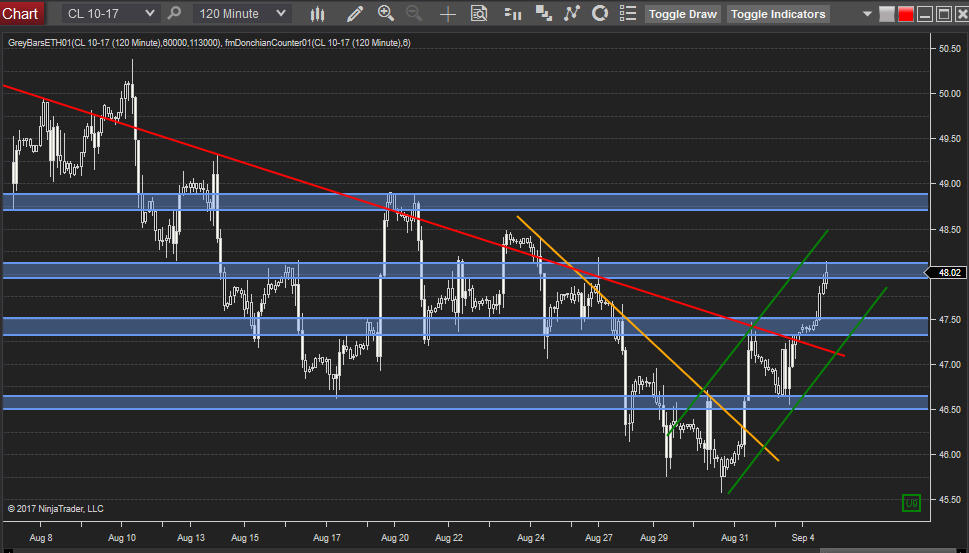Click the Aug 31 date label
The width and height of the screenshot is (969, 553).
click(x=735, y=538)
